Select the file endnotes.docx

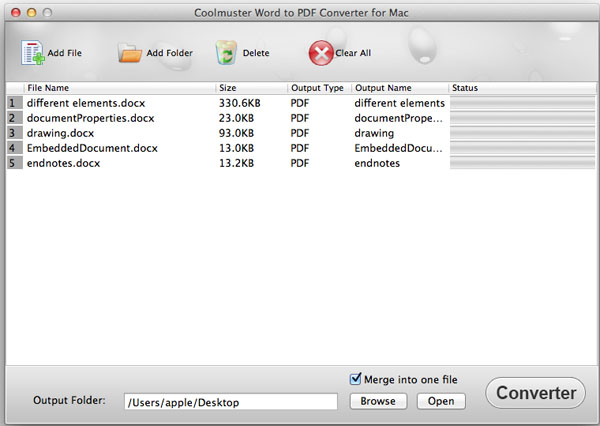(64, 163)
